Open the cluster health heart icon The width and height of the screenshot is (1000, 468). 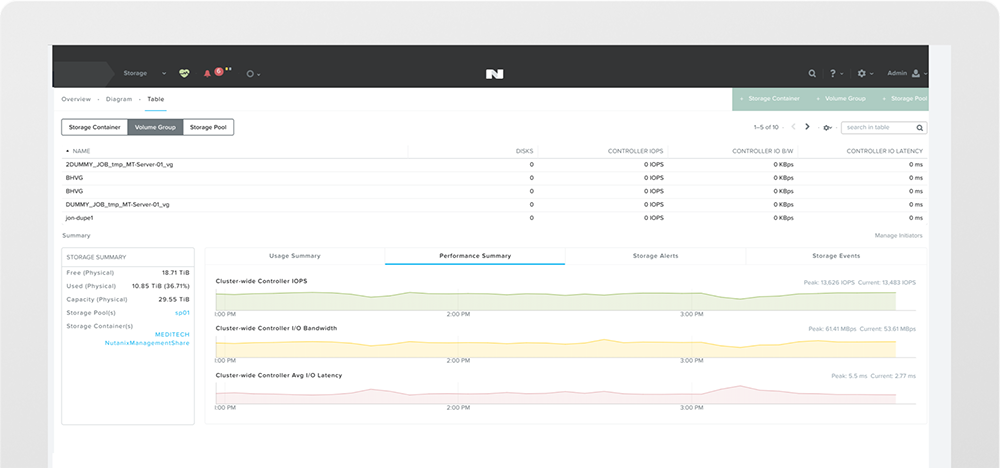click(x=184, y=73)
